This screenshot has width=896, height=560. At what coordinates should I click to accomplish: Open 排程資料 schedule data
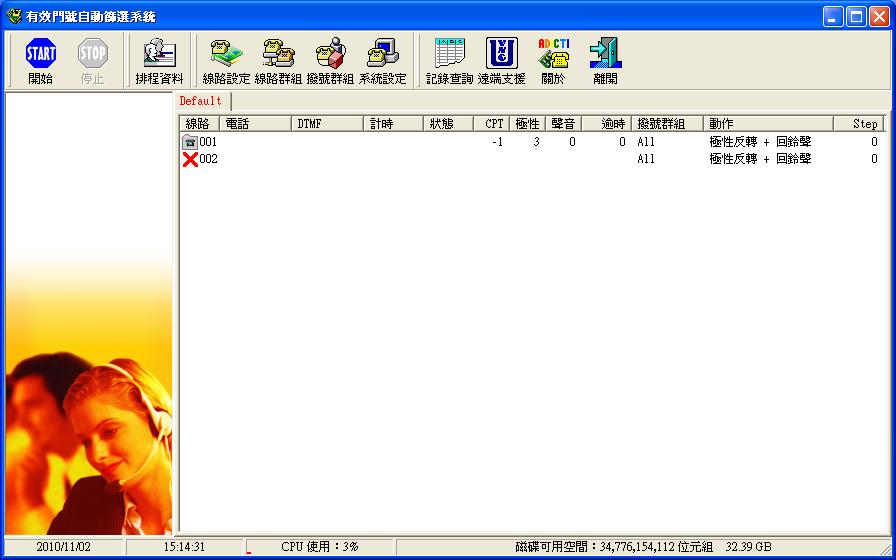click(x=159, y=61)
